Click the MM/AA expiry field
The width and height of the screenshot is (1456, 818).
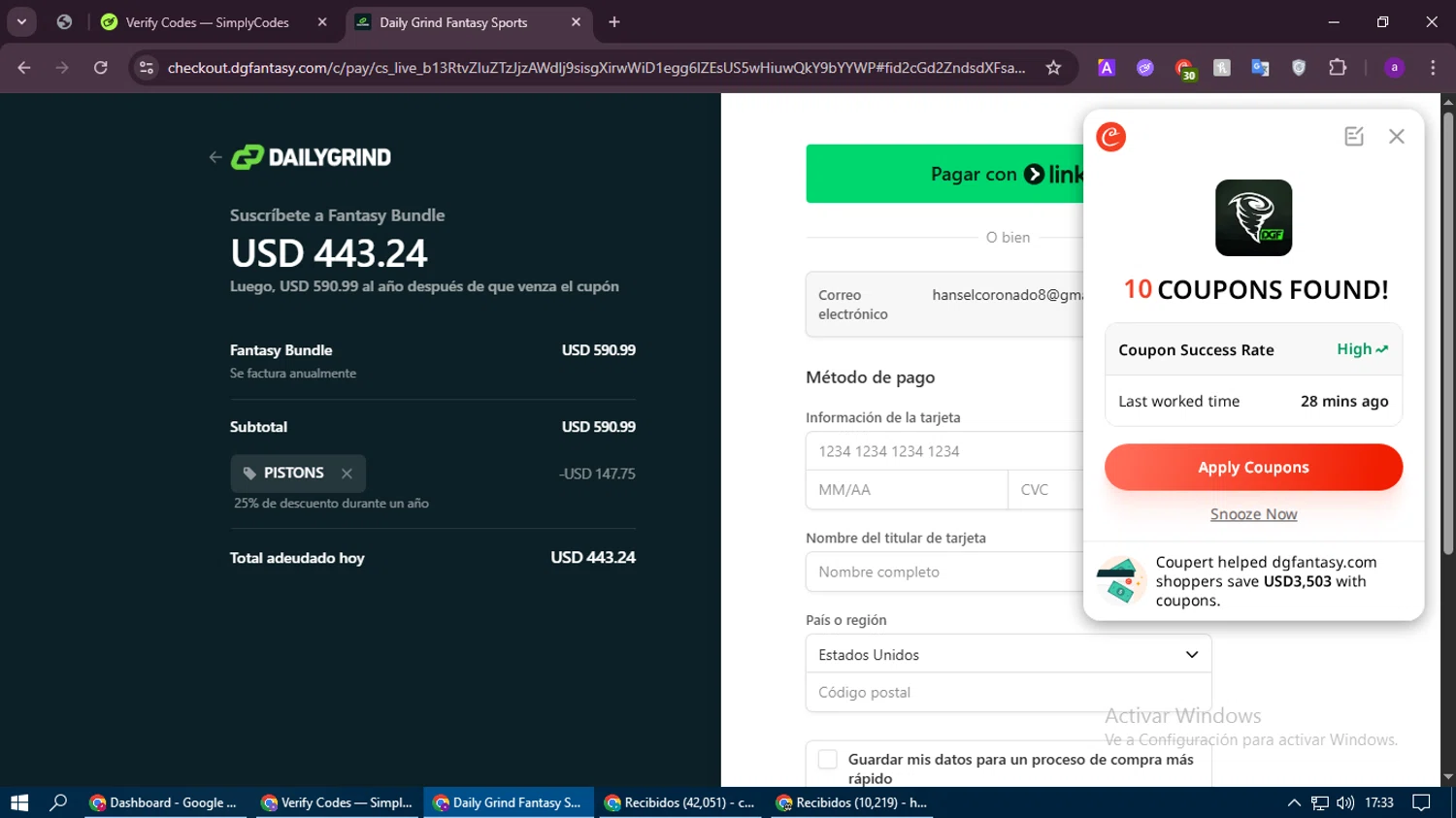907,490
